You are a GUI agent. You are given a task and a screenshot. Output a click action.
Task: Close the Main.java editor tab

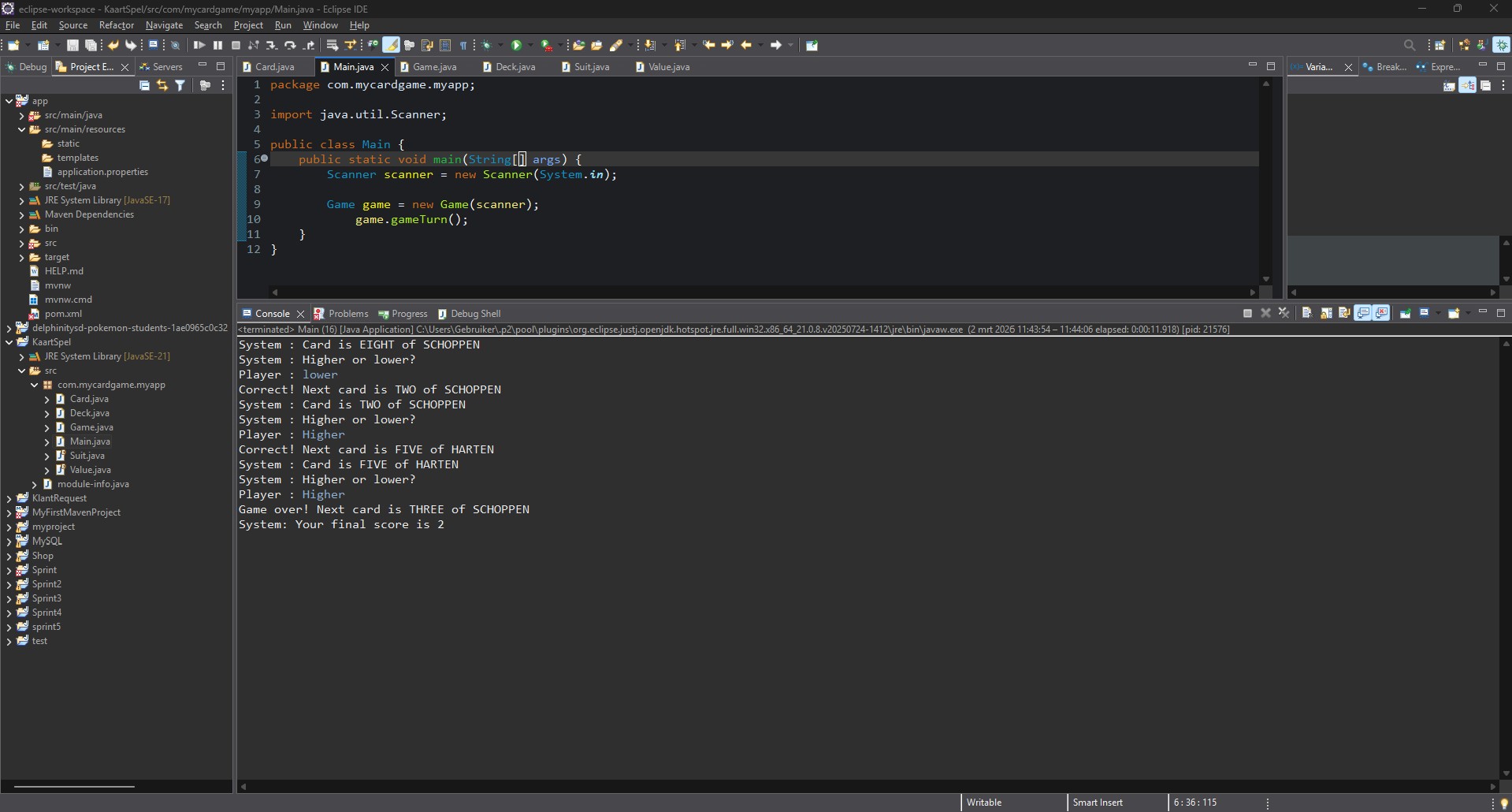pyautogui.click(x=385, y=68)
